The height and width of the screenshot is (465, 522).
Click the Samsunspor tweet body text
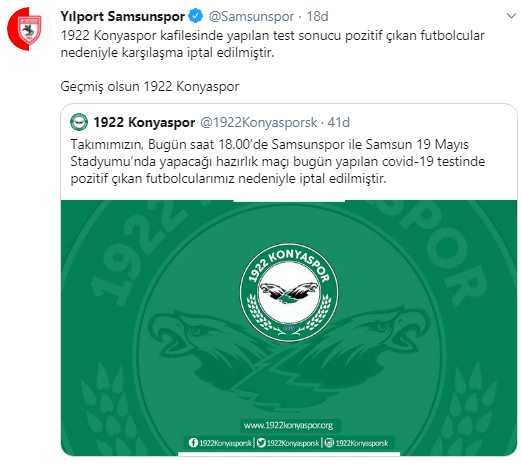coord(272,44)
